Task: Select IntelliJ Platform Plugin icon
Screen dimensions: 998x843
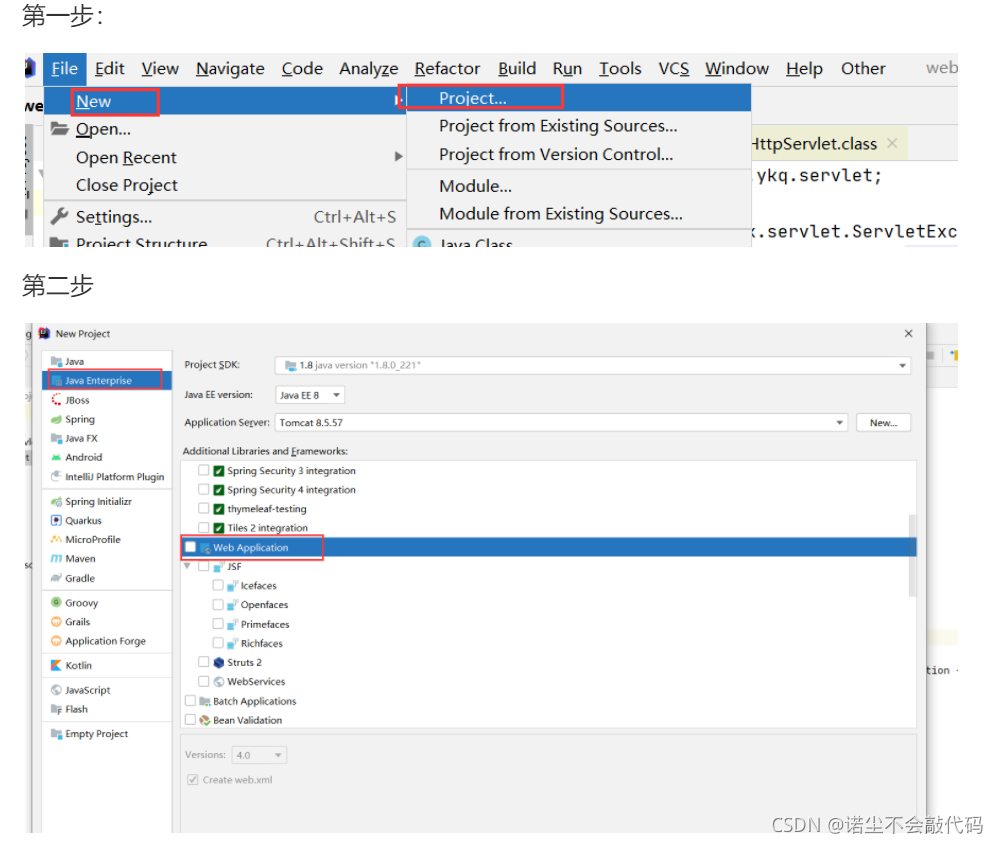Action: click(x=57, y=476)
